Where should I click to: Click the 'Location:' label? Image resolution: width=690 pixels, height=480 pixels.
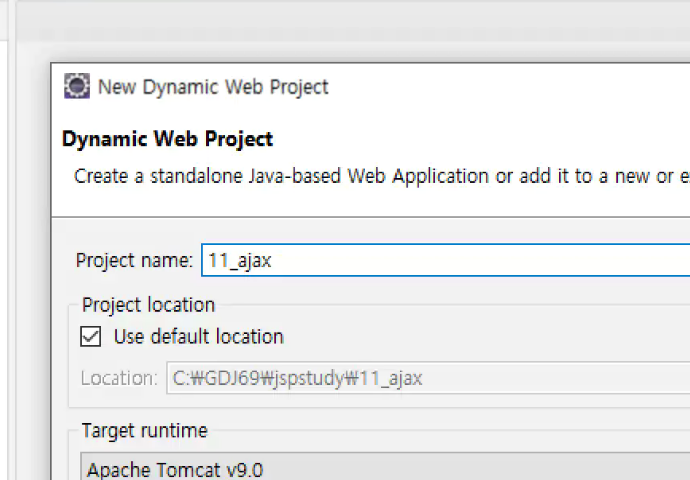point(119,378)
